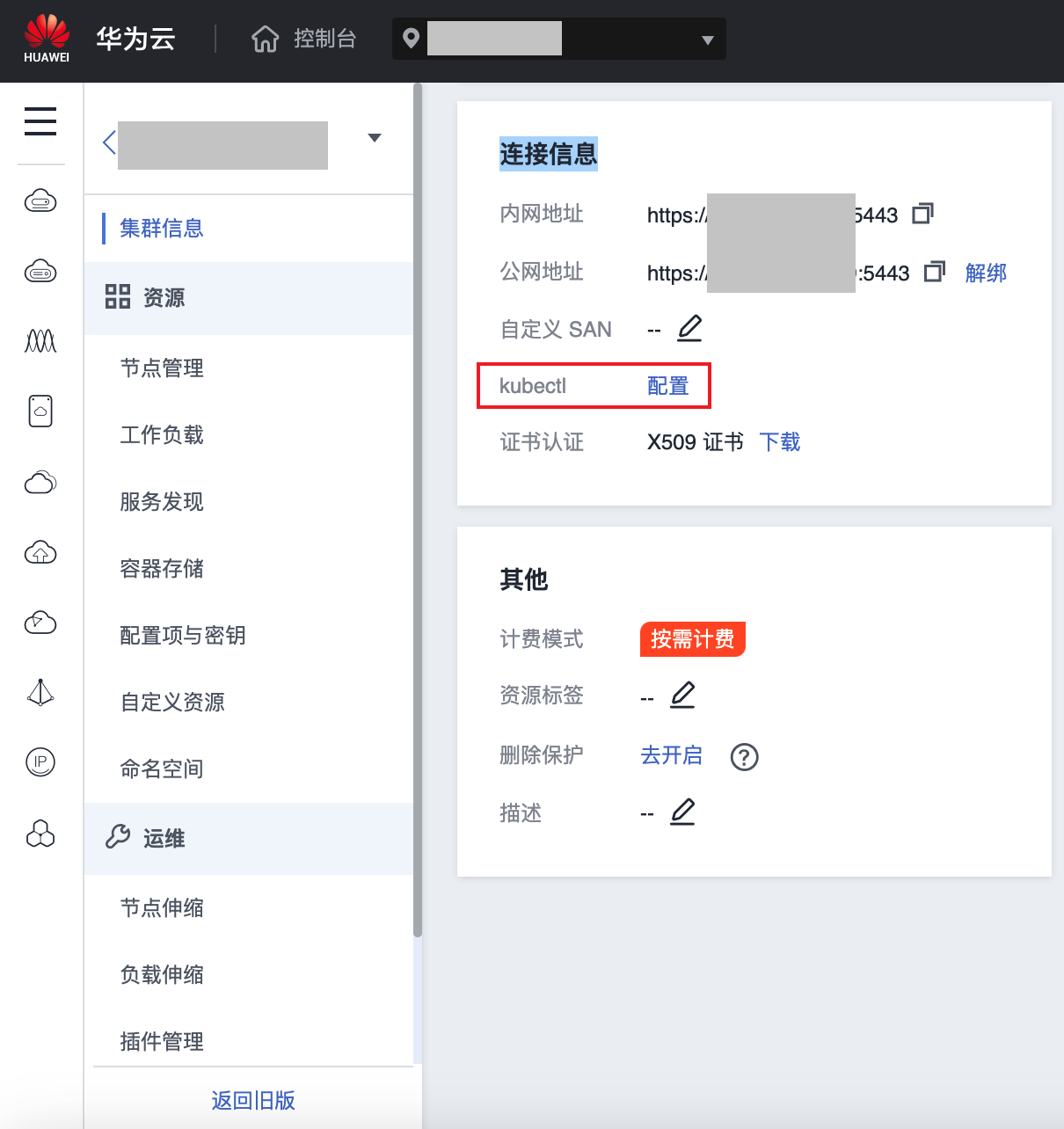
Task: Show help for 删除保护
Action: (744, 756)
